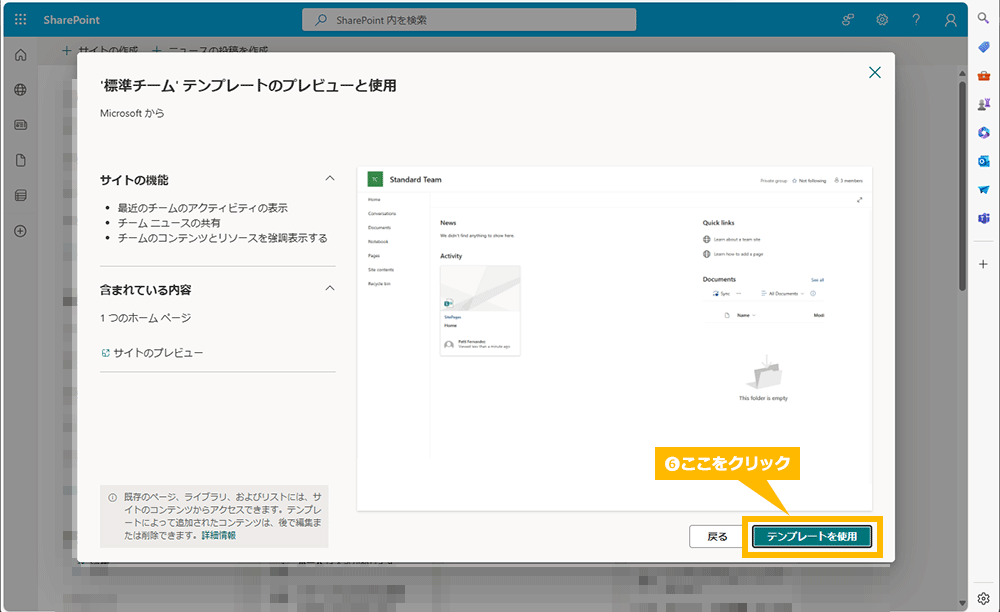Click the info icon in the notice box

click(112, 497)
